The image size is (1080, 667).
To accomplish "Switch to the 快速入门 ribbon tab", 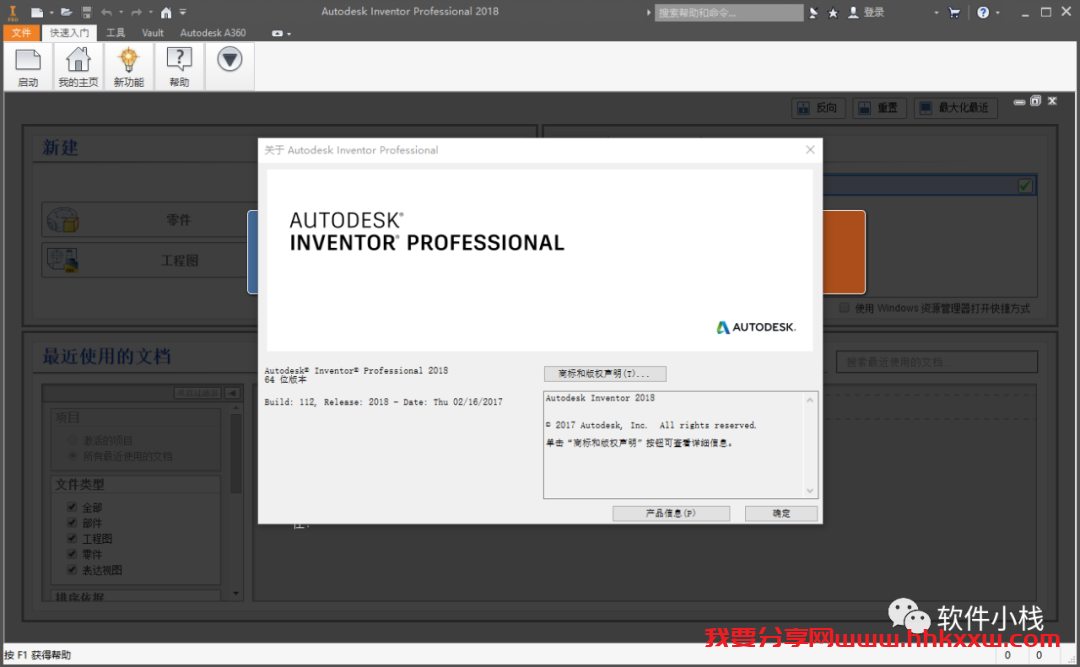I will click(69, 32).
